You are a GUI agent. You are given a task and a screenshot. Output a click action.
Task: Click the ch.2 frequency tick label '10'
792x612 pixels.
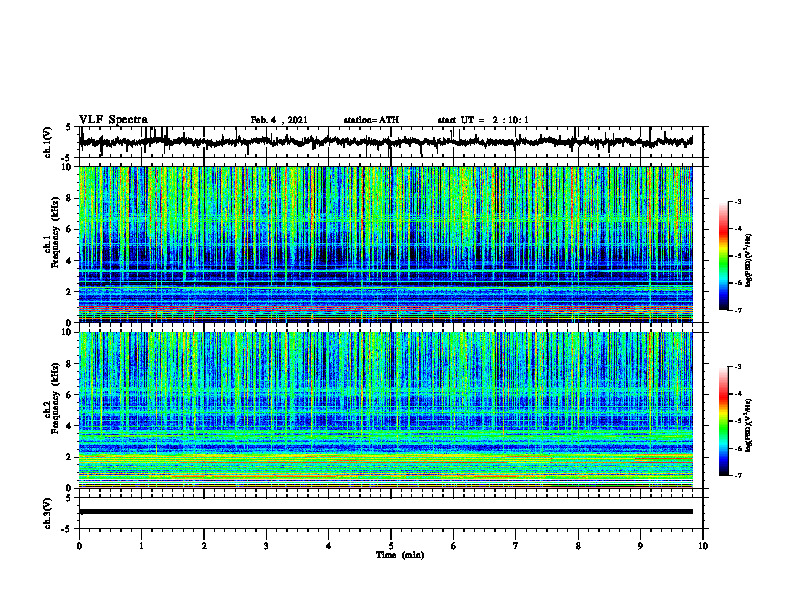(68, 332)
